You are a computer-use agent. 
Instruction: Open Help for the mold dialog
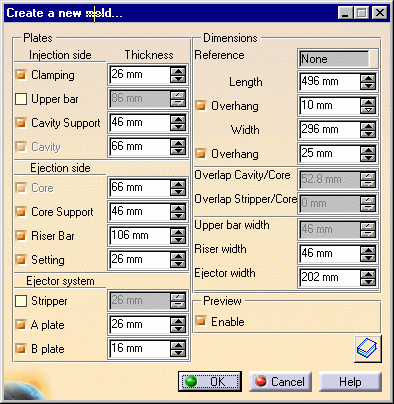point(350,381)
